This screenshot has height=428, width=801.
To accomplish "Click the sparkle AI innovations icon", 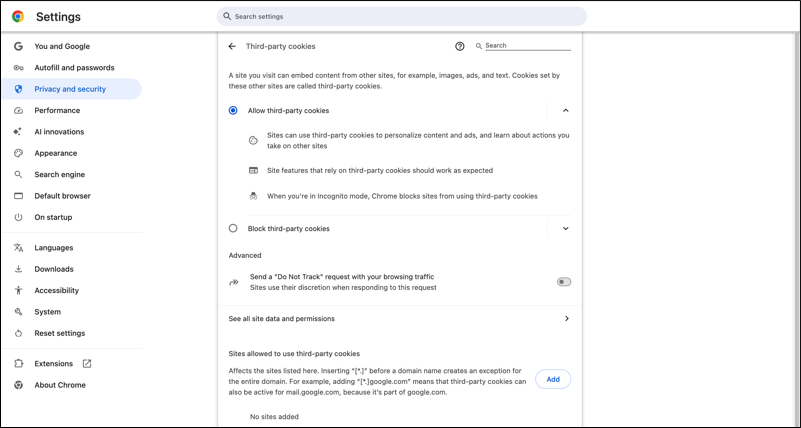I will click(17, 131).
